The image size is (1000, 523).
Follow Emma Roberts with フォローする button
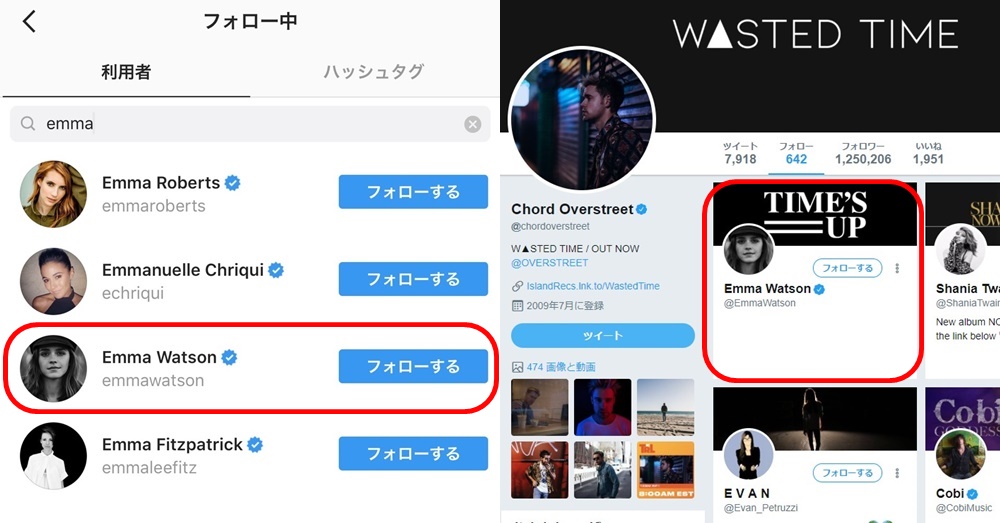[x=413, y=192]
